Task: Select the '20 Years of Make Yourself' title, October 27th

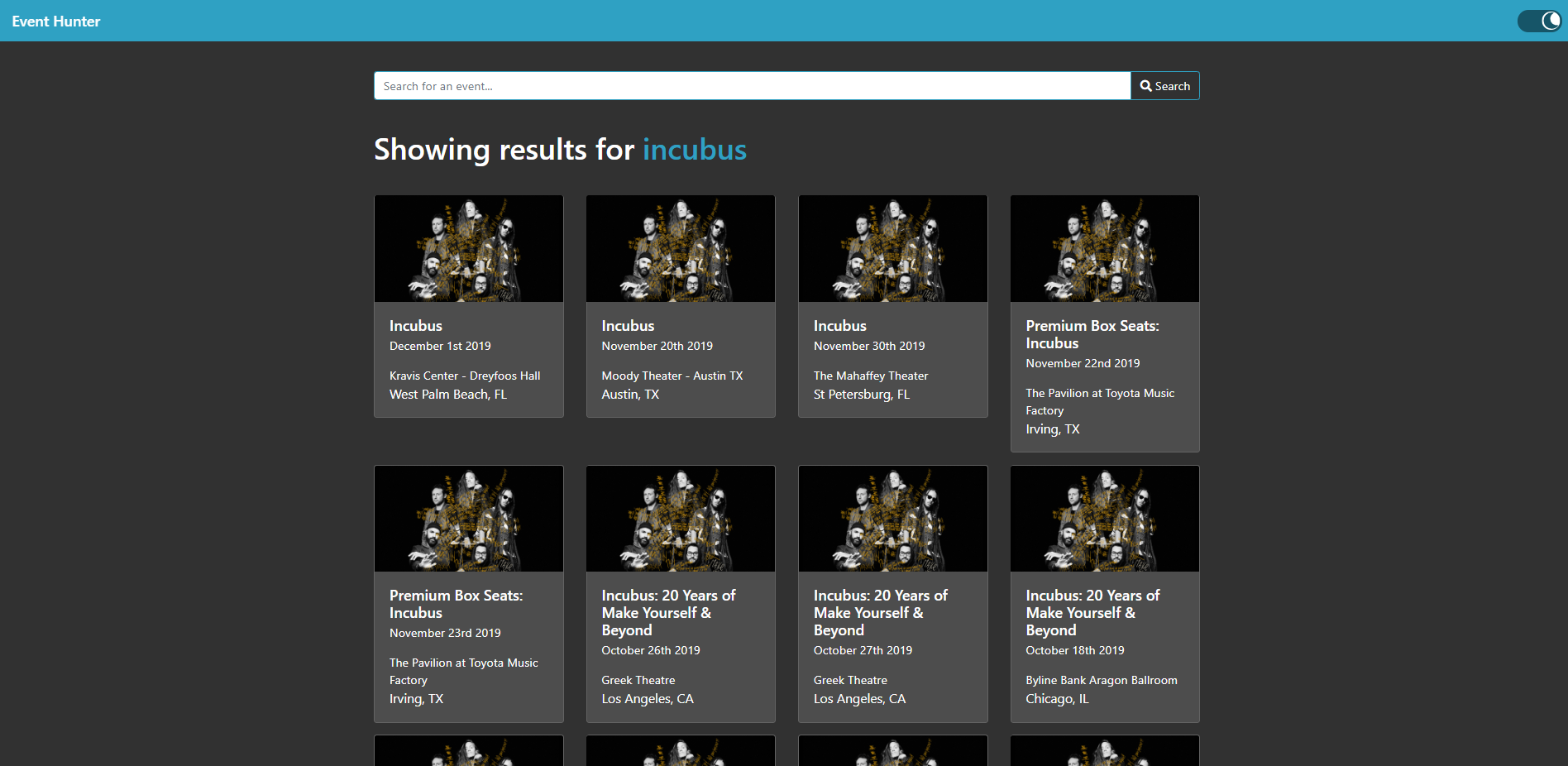Action: [881, 613]
